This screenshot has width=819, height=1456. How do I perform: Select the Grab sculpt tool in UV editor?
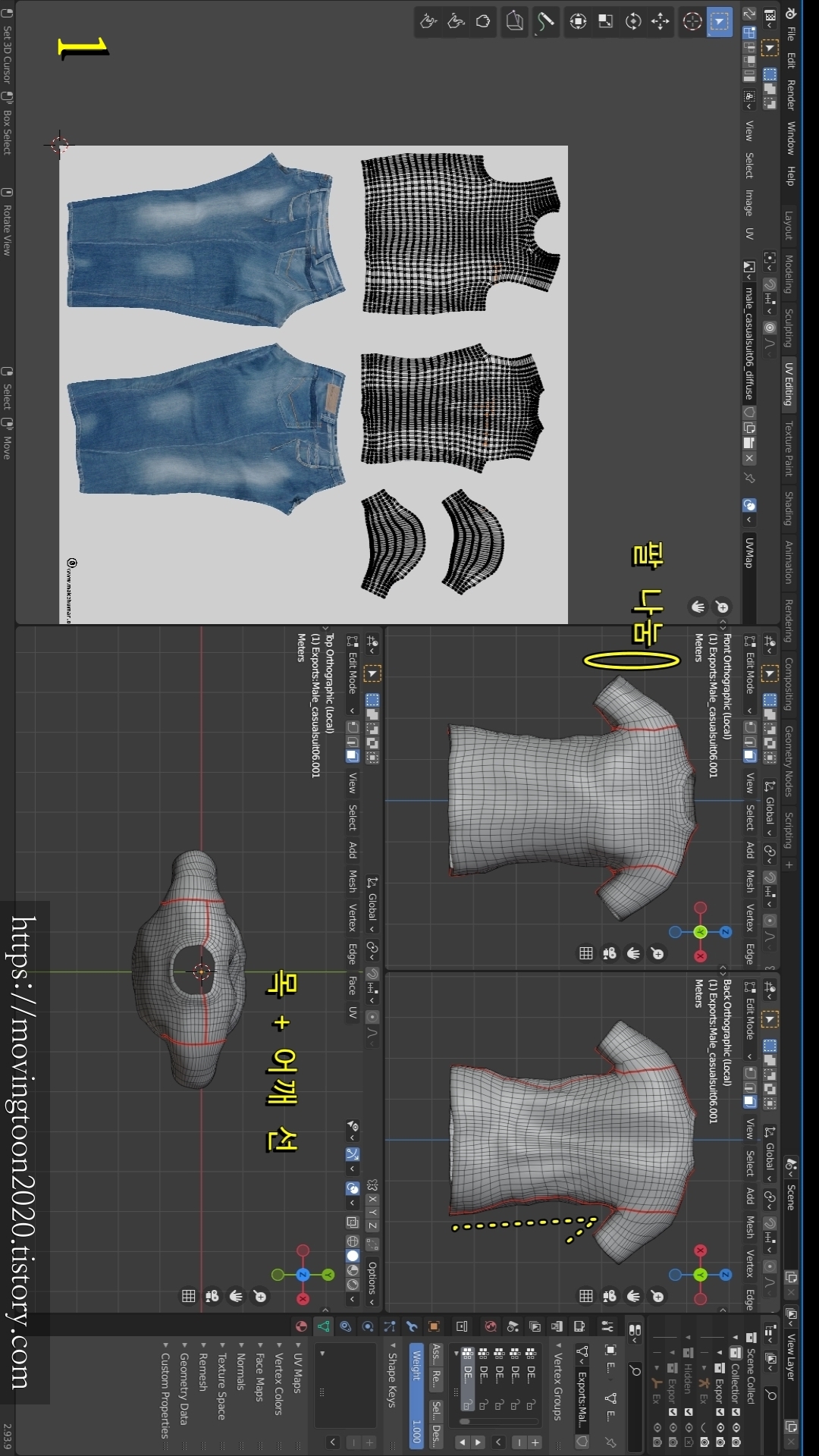[483, 21]
